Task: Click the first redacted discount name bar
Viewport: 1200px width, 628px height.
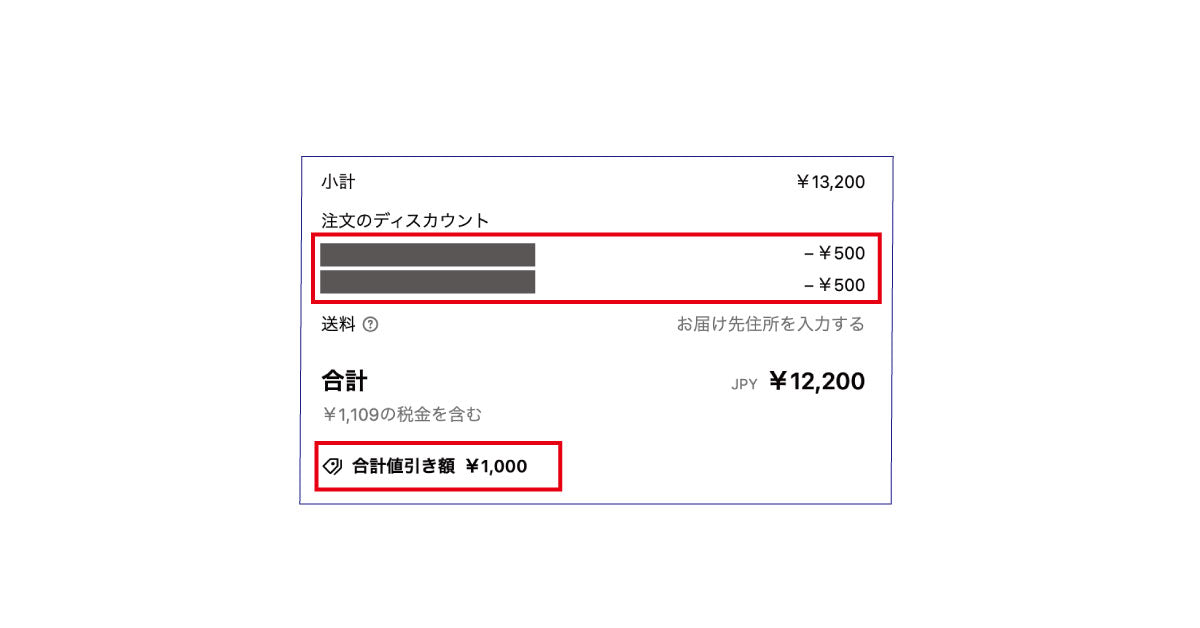Action: [428, 254]
